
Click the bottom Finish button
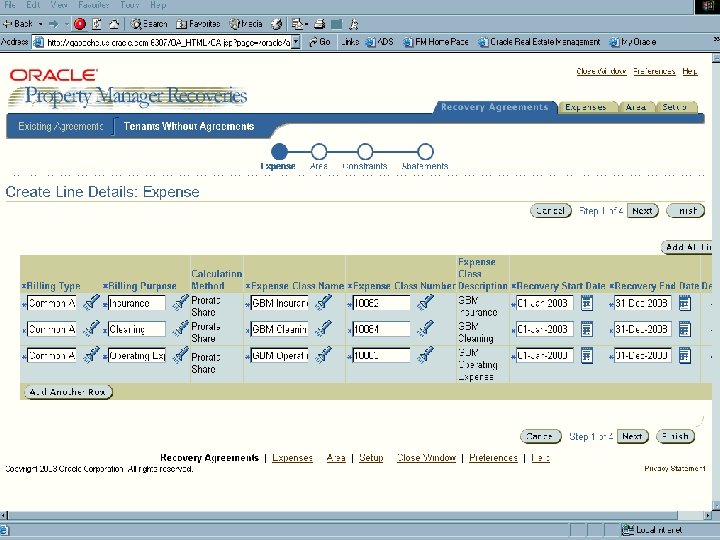pyautogui.click(x=675, y=436)
